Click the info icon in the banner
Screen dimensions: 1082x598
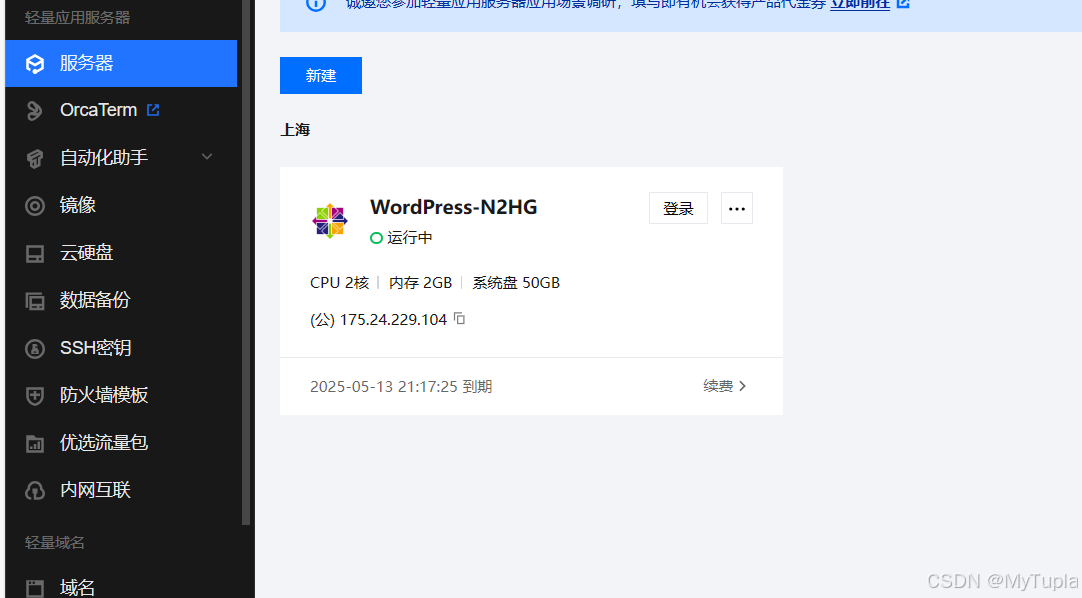point(316,4)
